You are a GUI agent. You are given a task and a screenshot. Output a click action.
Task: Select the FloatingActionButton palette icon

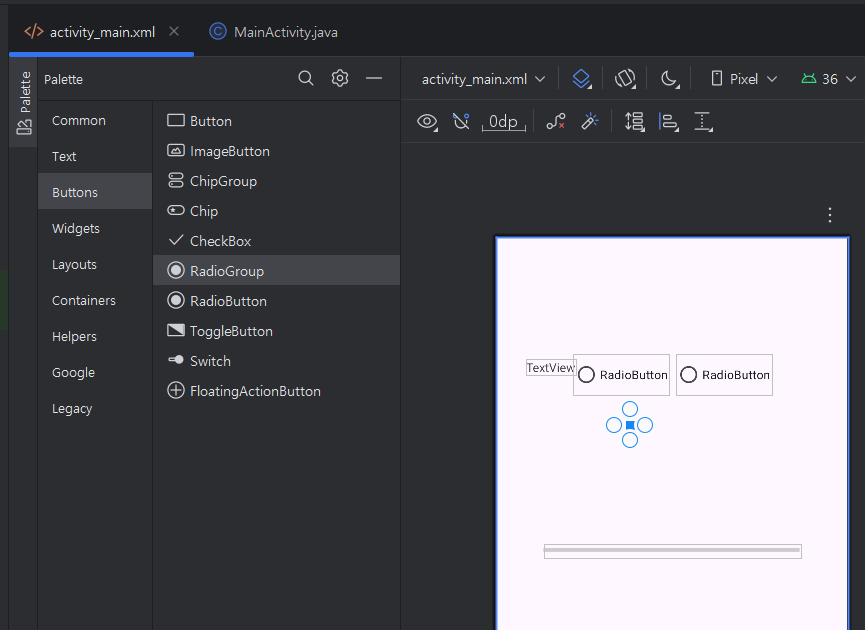point(175,391)
